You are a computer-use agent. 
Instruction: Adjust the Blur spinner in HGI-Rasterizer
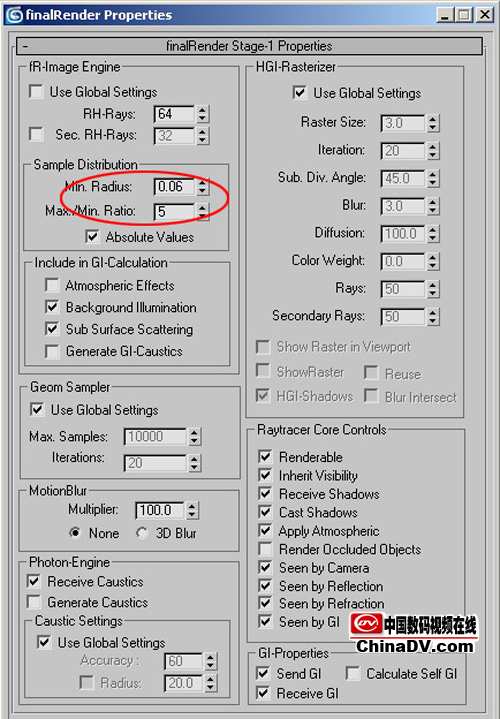[x=433, y=206]
